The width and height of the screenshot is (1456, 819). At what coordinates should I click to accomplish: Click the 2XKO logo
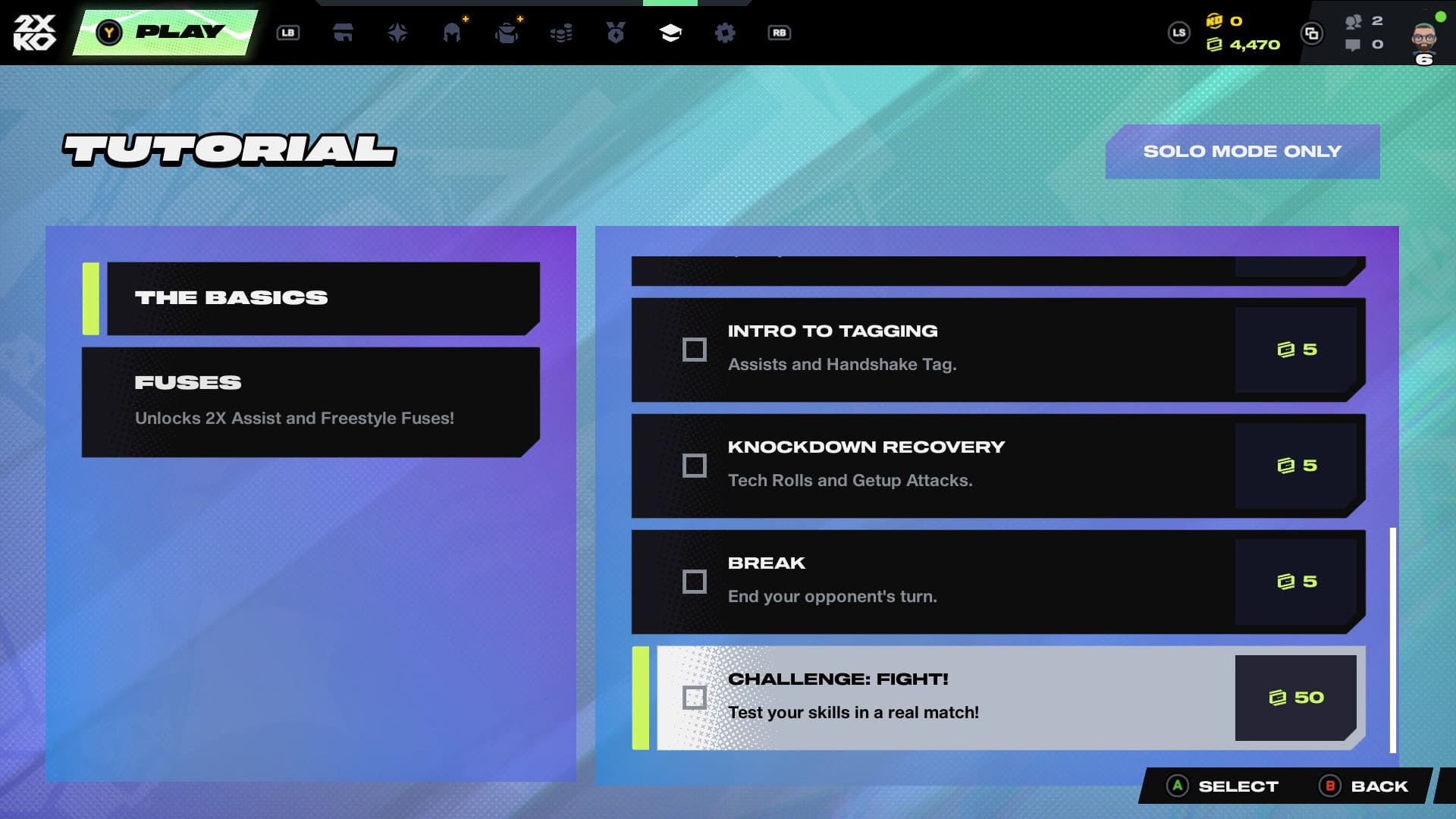click(x=35, y=33)
